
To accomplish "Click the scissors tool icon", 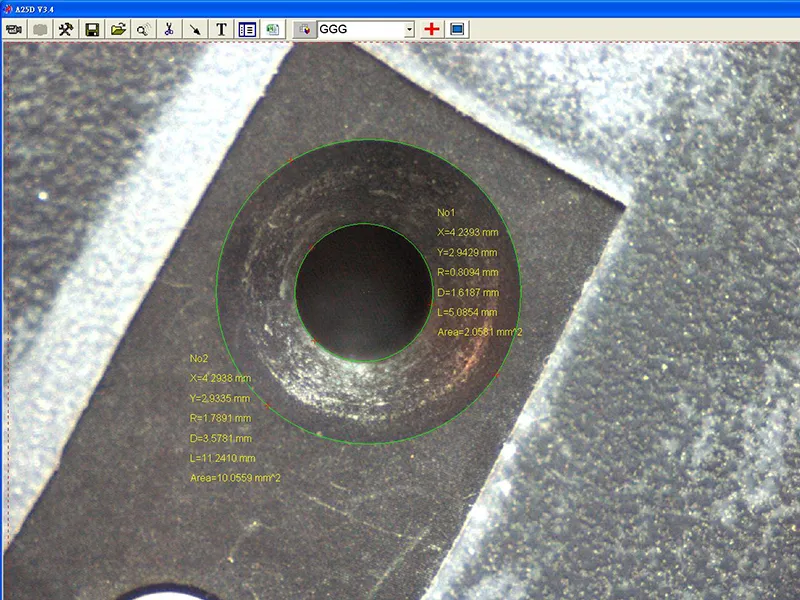I will [169, 30].
